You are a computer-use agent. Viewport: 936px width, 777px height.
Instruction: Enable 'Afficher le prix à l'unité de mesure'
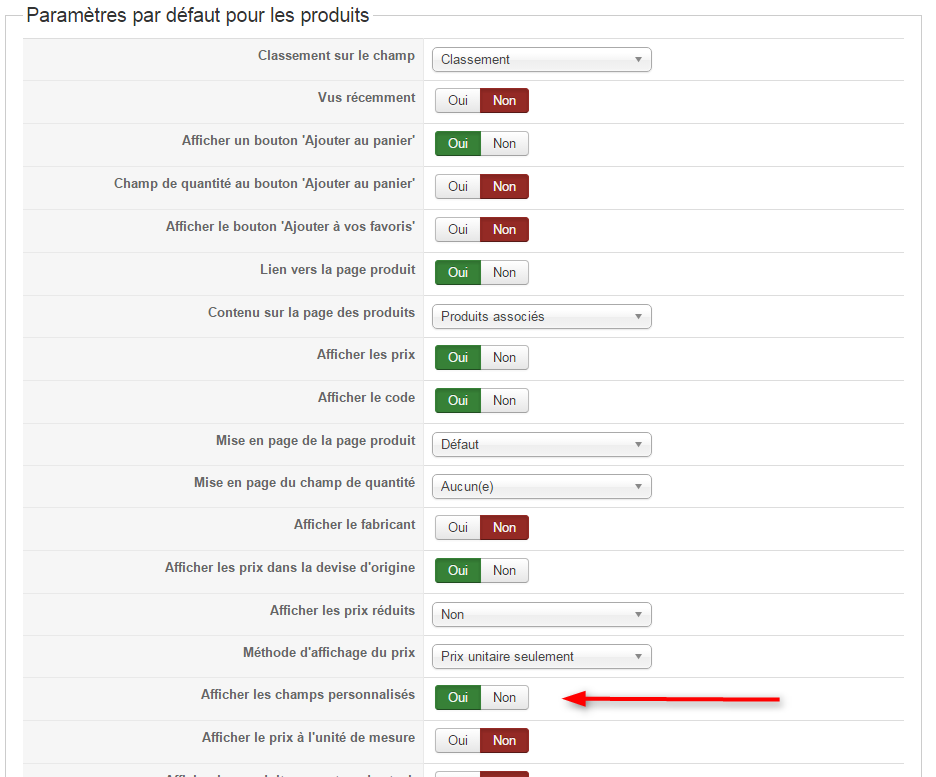[458, 741]
